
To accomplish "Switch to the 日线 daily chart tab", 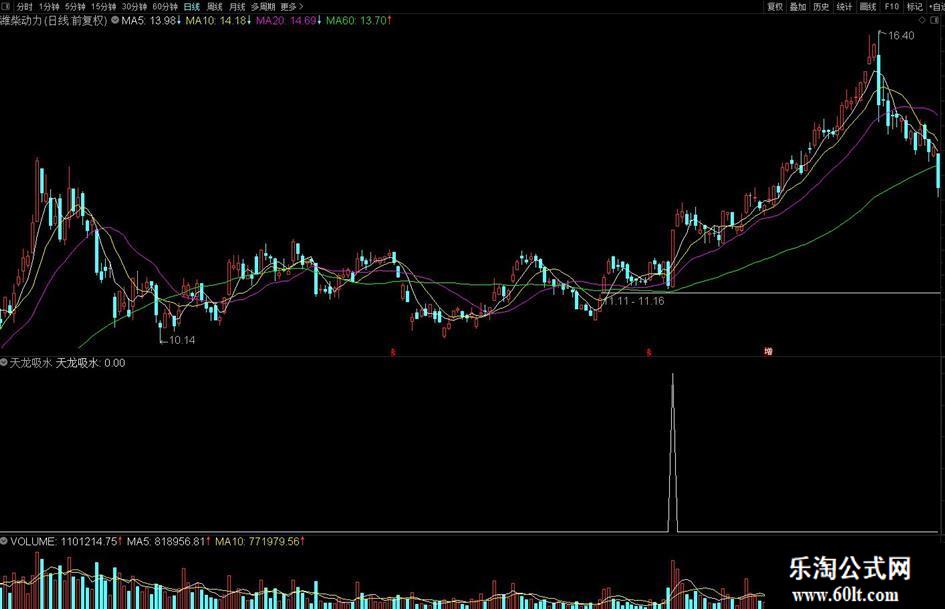I will pyautogui.click(x=192, y=7).
